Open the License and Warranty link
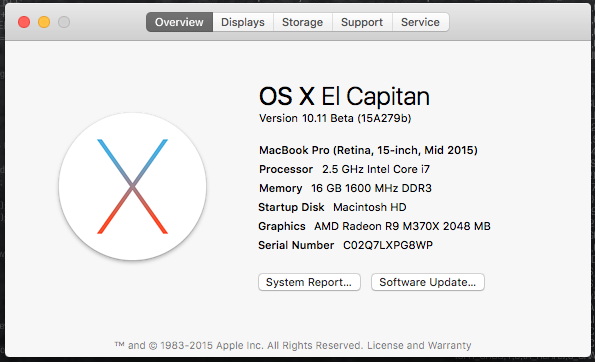This screenshot has height=362, width=595. tap(419, 345)
